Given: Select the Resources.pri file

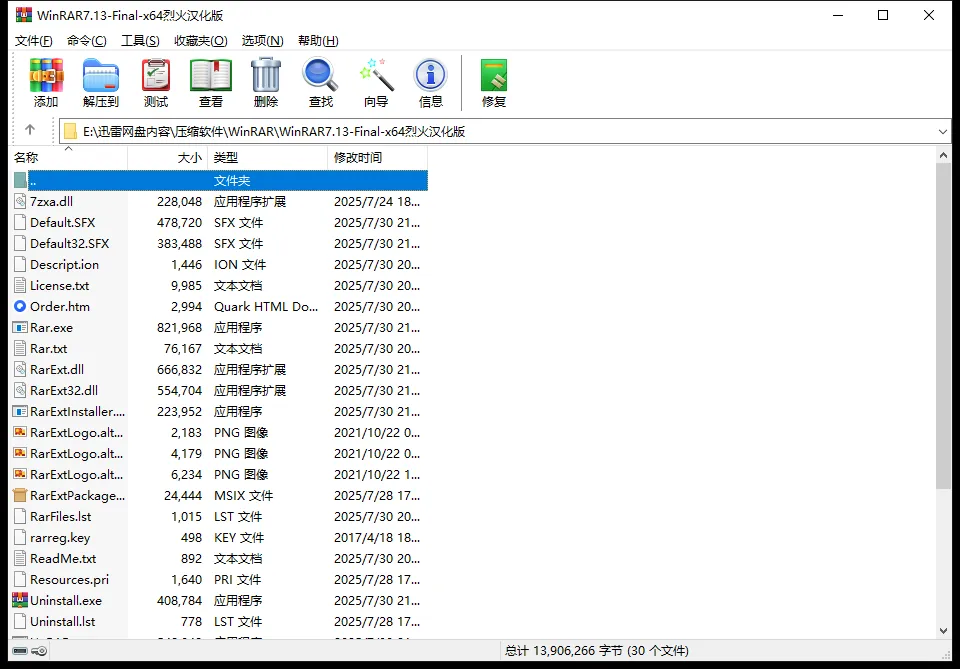Looking at the screenshot, I should pyautogui.click(x=69, y=580).
